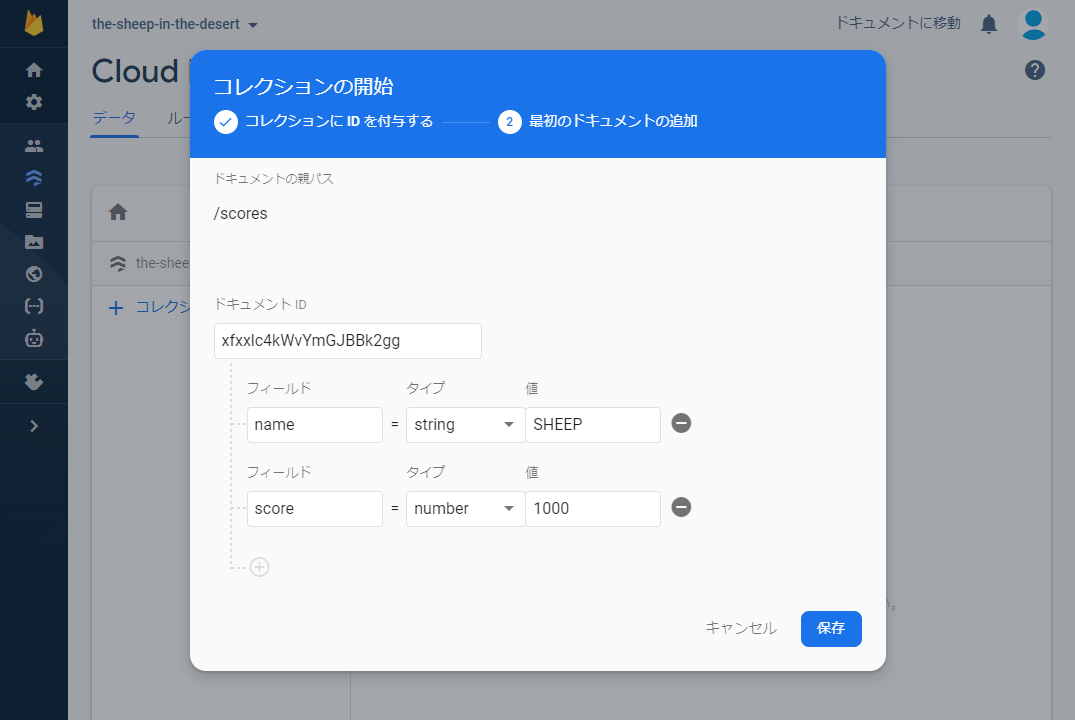This screenshot has width=1075, height=720.
Task: Open project settings gear icon
Action: 34,102
